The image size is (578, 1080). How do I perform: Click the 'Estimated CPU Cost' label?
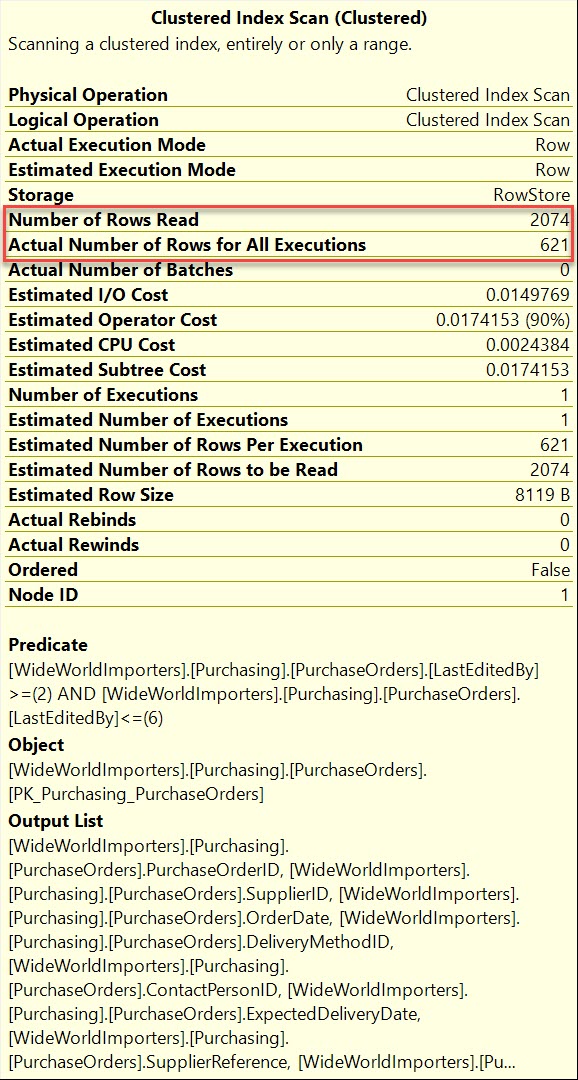pyautogui.click(x=92, y=344)
